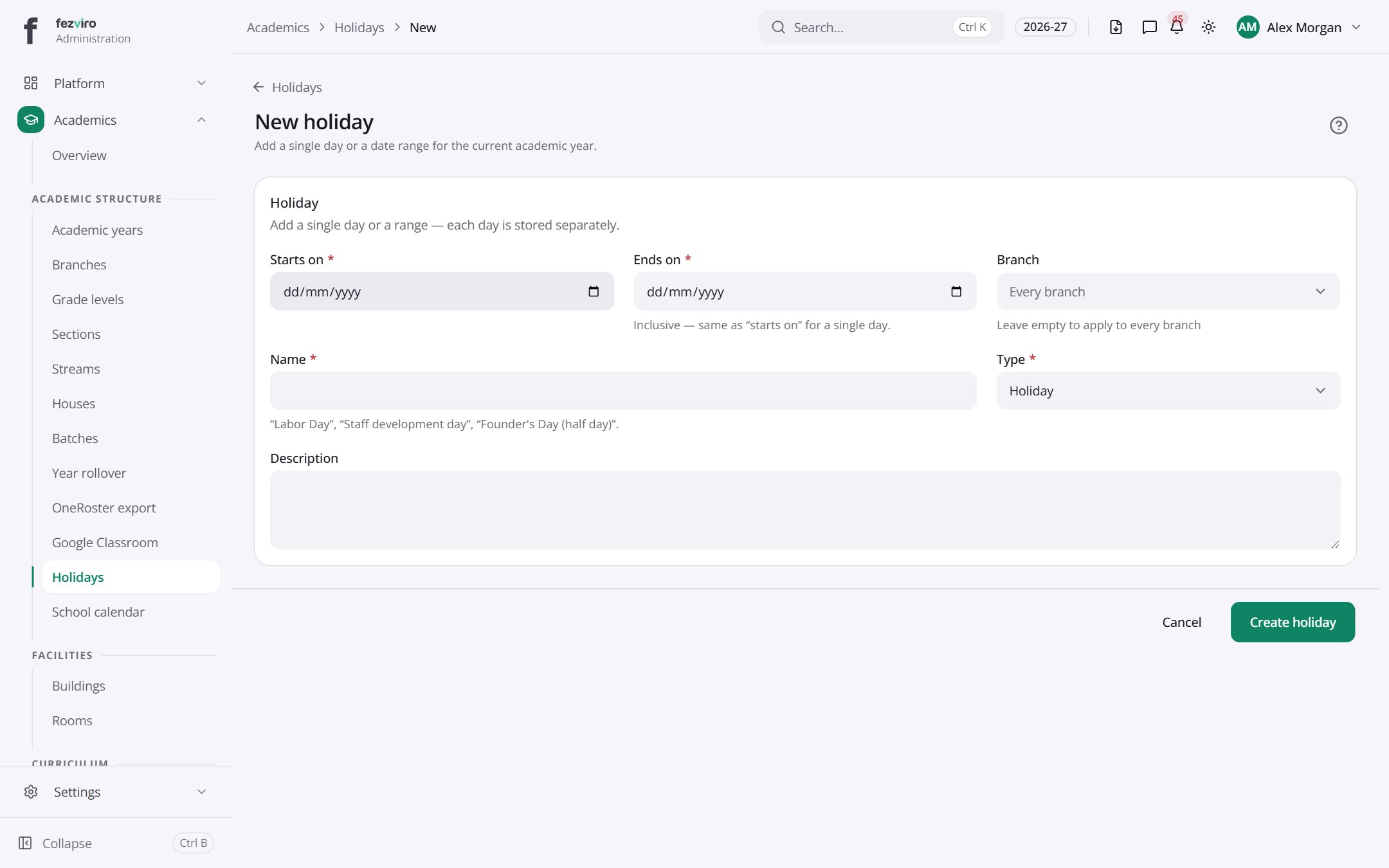The height and width of the screenshot is (868, 1389).
Task: Click the Ends on calendar picker icon
Action: [x=956, y=291]
